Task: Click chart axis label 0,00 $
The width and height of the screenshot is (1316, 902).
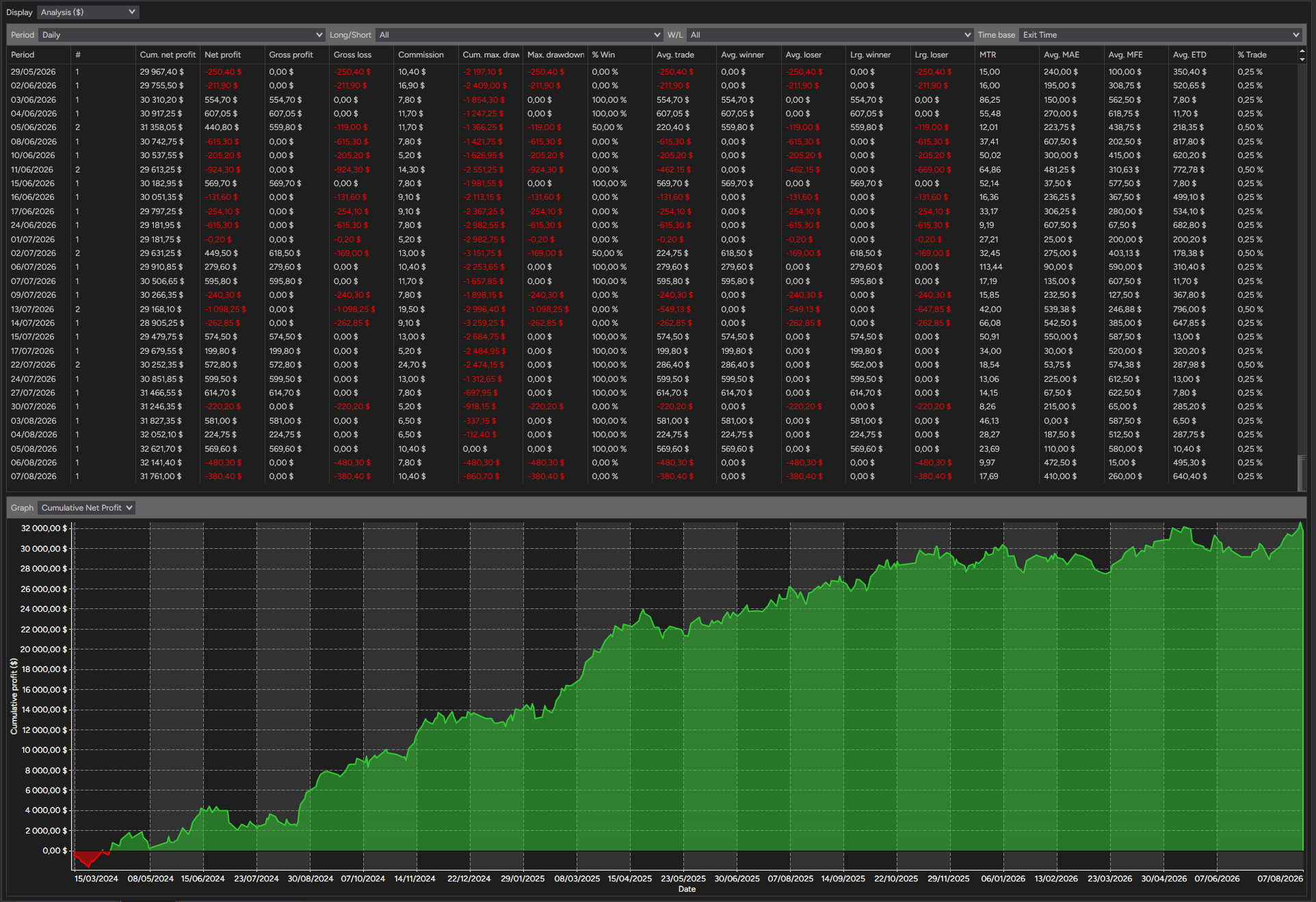Action: 55,851
